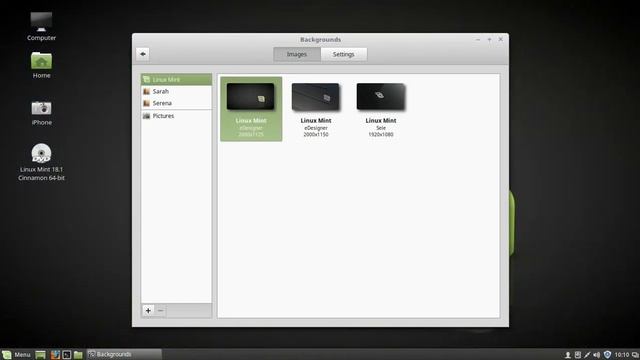Click the Show Desktop panel icon

tap(40, 354)
